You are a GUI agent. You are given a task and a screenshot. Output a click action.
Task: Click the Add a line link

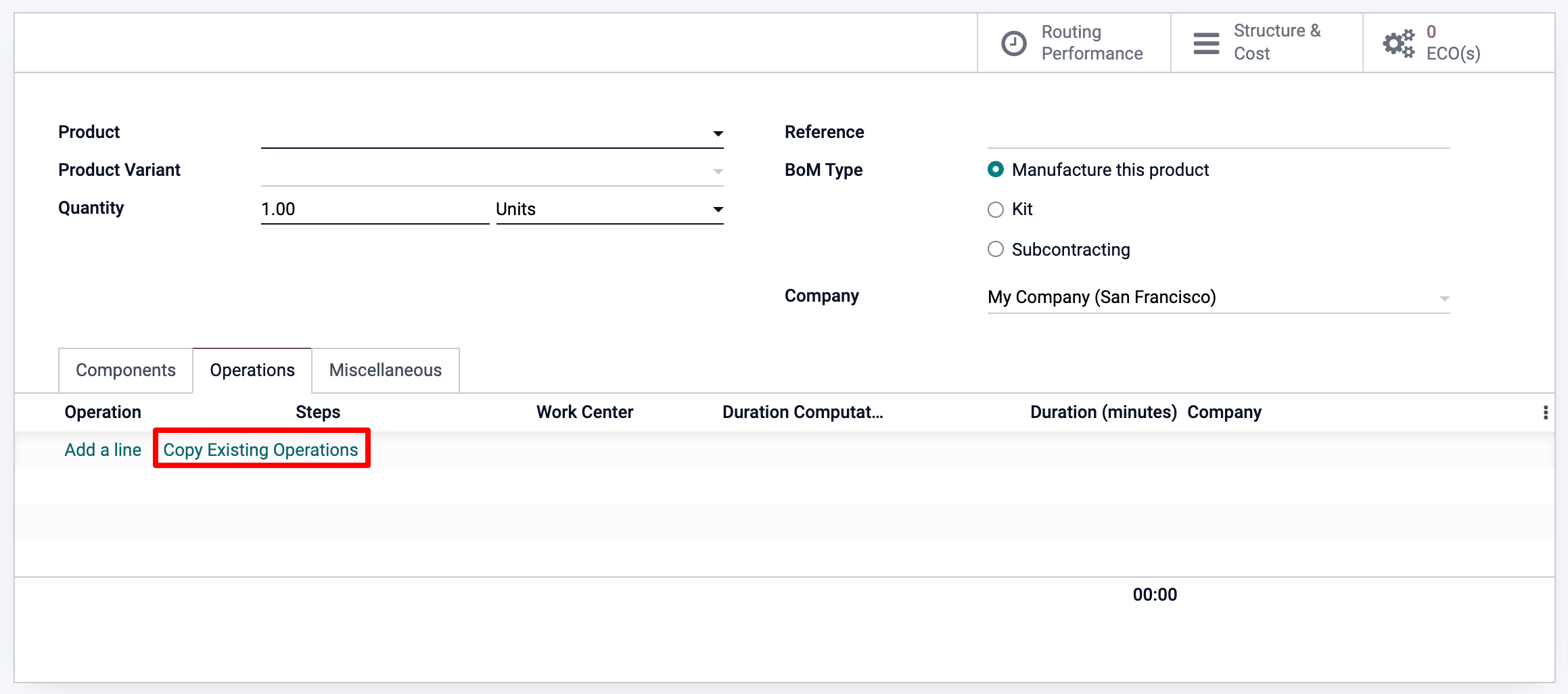[x=103, y=450]
